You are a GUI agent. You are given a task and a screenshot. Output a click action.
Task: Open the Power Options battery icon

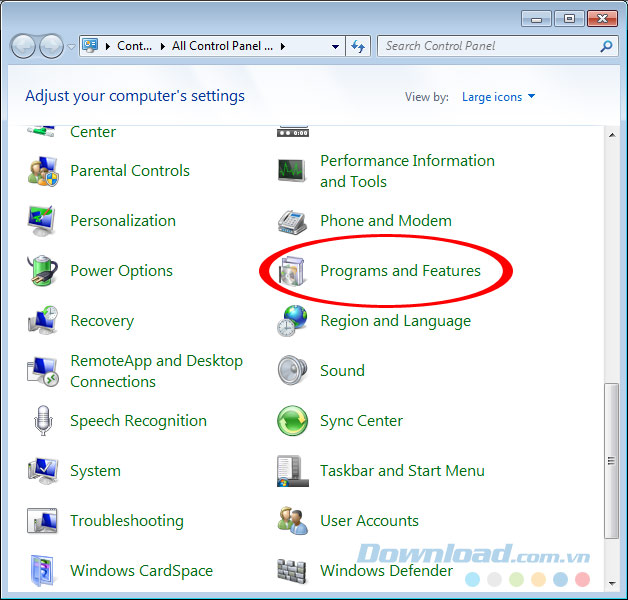pyautogui.click(x=42, y=271)
